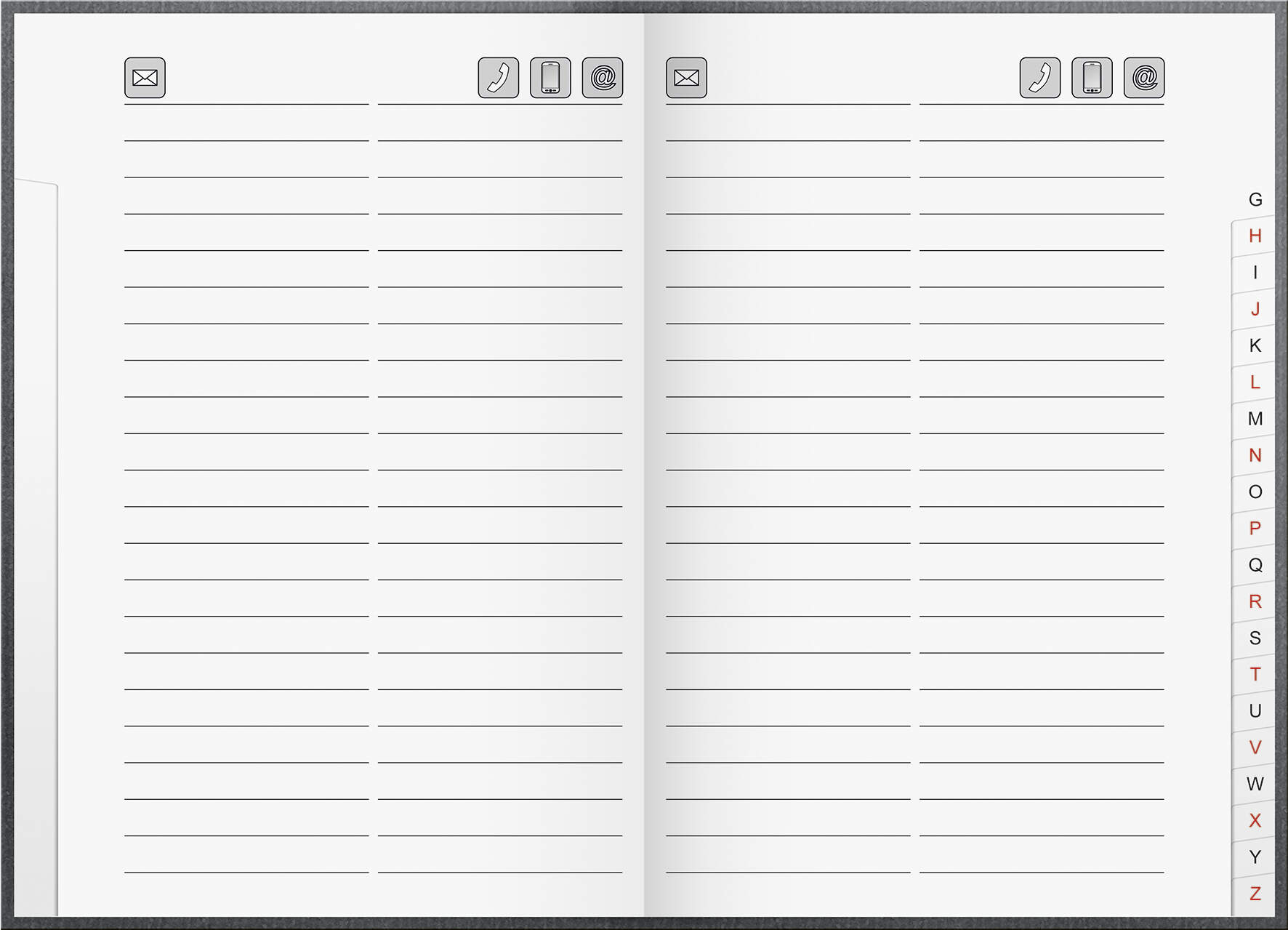Viewport: 1288px width, 930px height.
Task: Click first line under right page phone icons
Action: (x=1042, y=124)
